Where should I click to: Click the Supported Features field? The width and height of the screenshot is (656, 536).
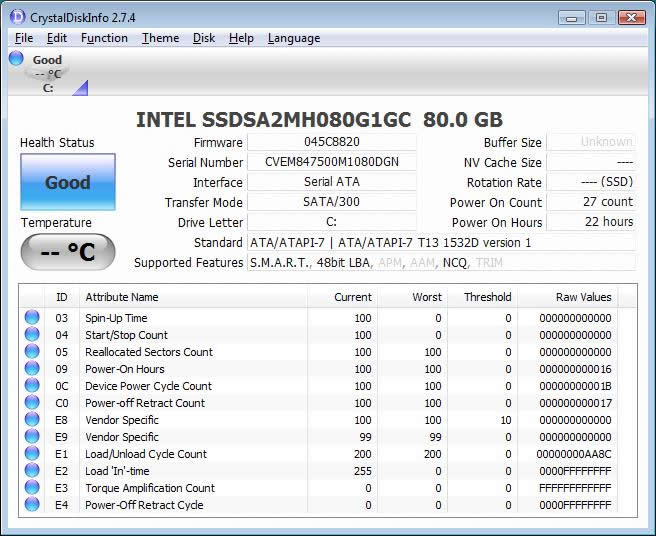point(442,263)
